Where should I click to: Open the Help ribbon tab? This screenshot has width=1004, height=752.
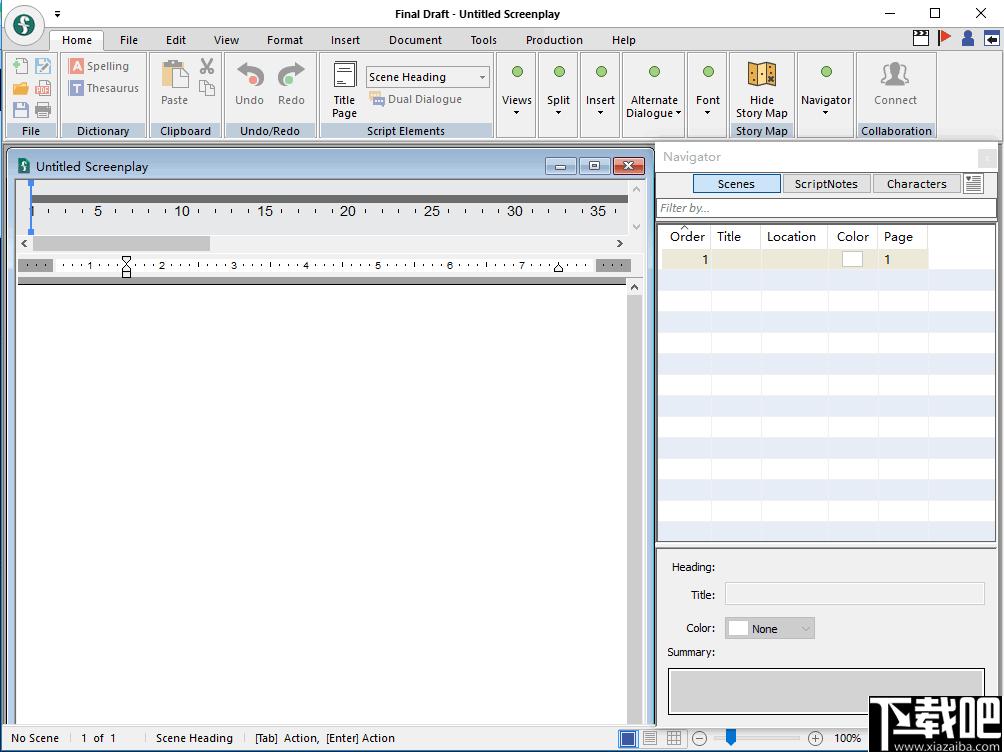624,40
